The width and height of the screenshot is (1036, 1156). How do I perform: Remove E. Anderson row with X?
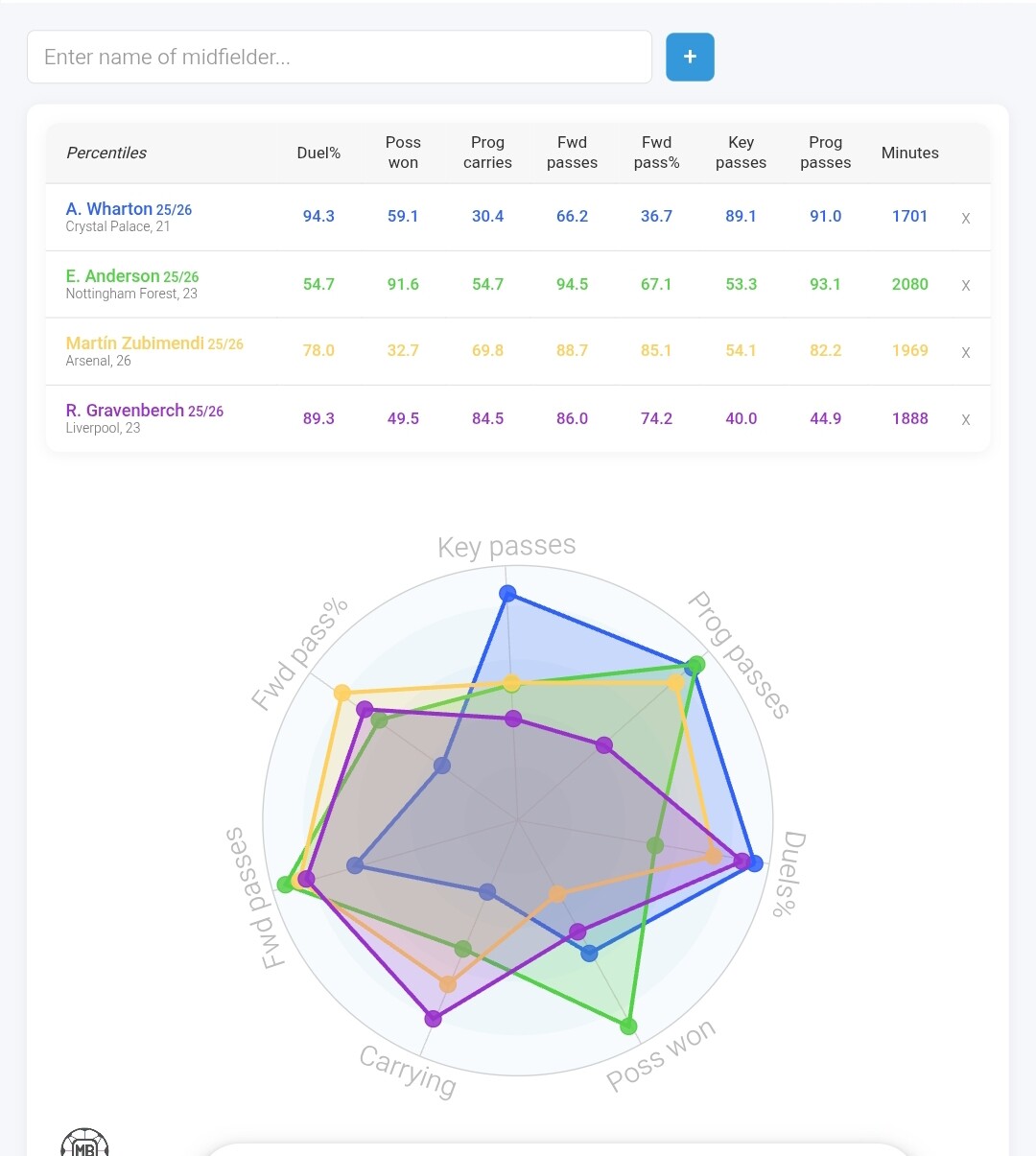[x=965, y=285]
